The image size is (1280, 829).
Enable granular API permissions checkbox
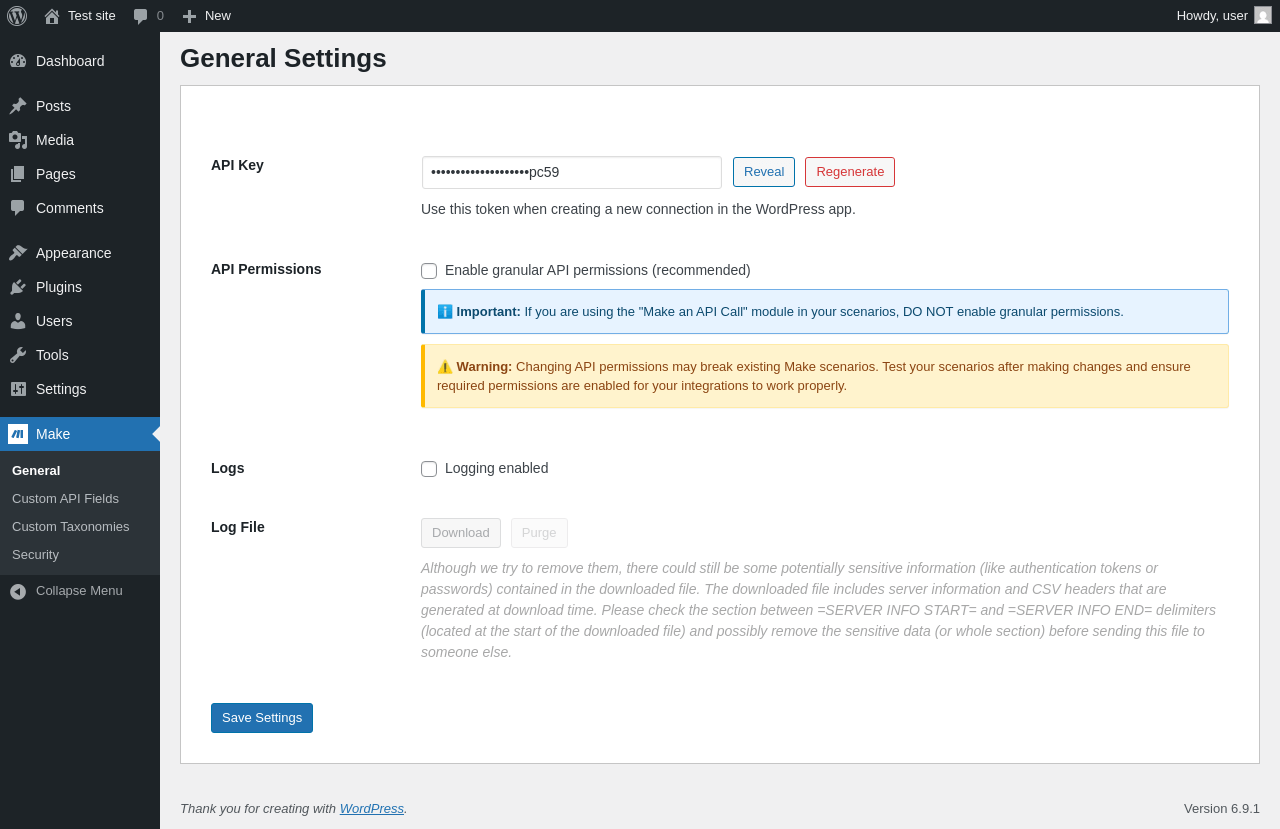(x=429, y=271)
